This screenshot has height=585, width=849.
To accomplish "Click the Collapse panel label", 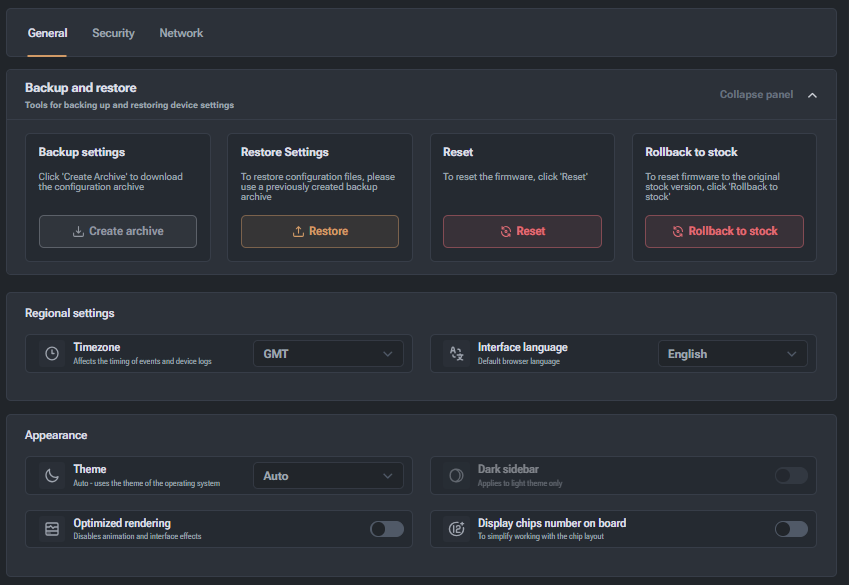I will 756,94.
